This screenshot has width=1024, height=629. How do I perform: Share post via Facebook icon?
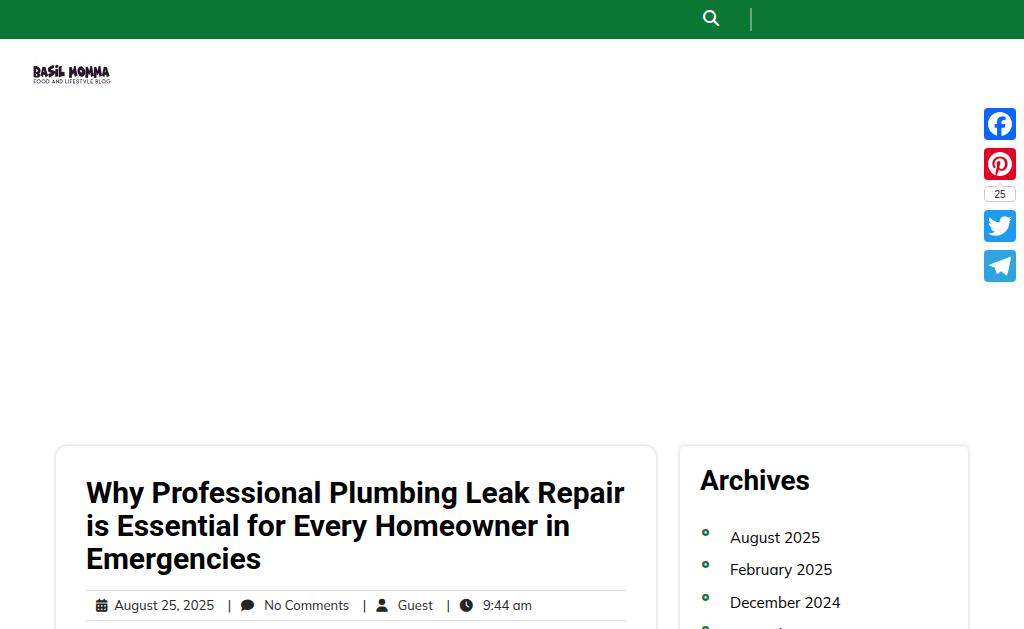pyautogui.click(x=1000, y=124)
